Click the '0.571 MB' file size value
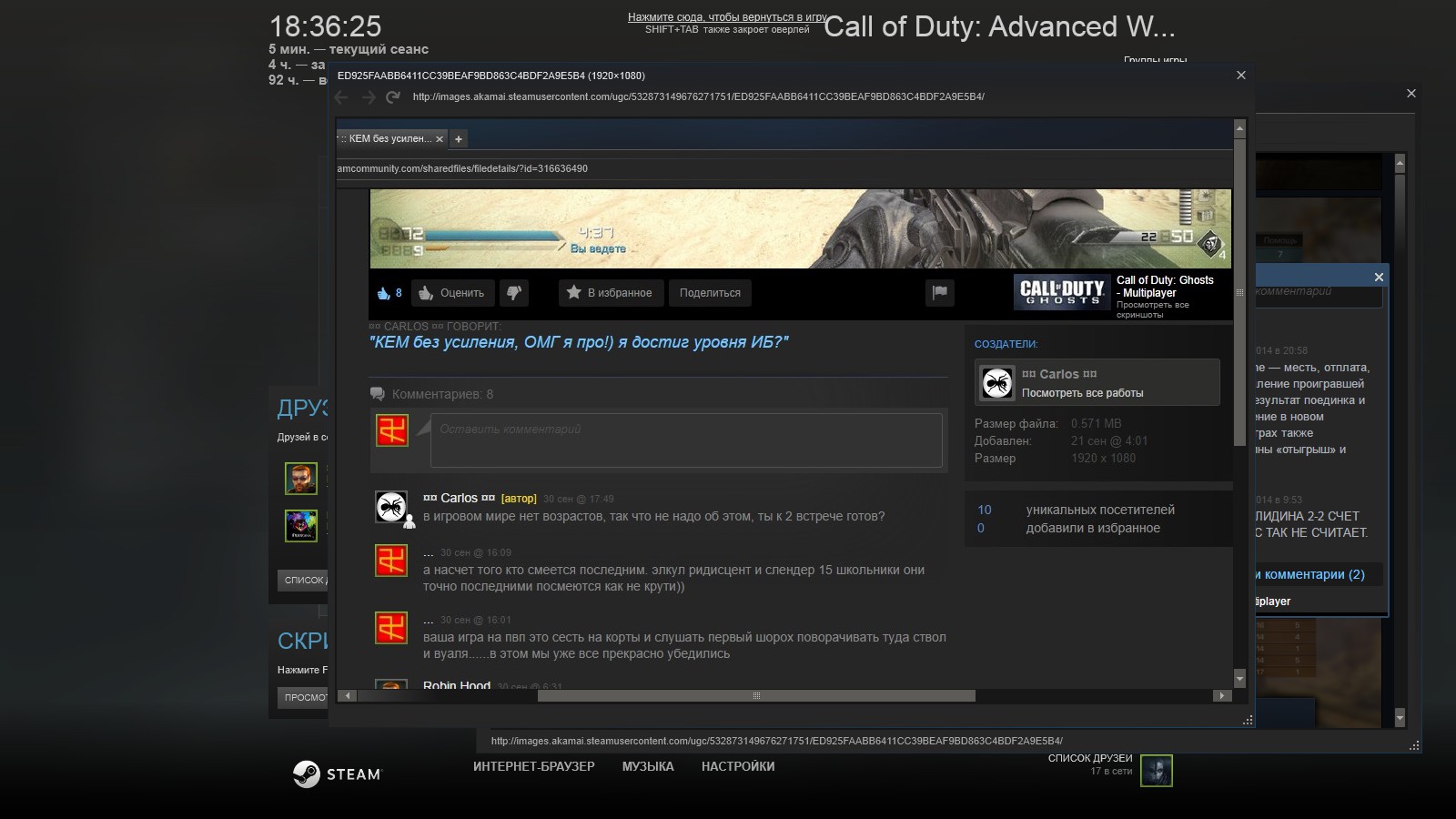Screen dimensions: 1456x819 (1096, 423)
